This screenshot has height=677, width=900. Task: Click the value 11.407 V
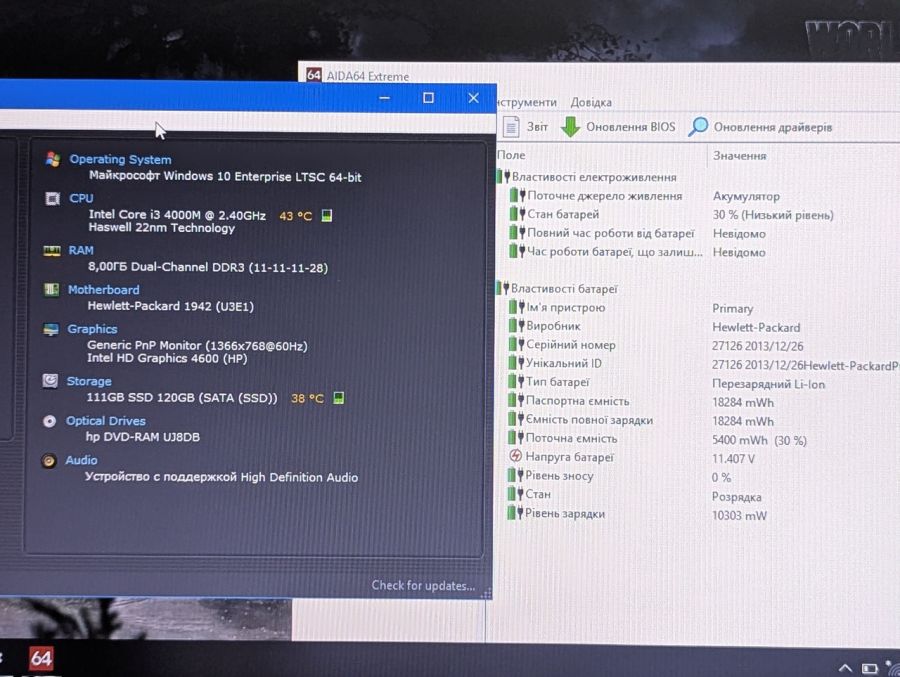[734, 459]
